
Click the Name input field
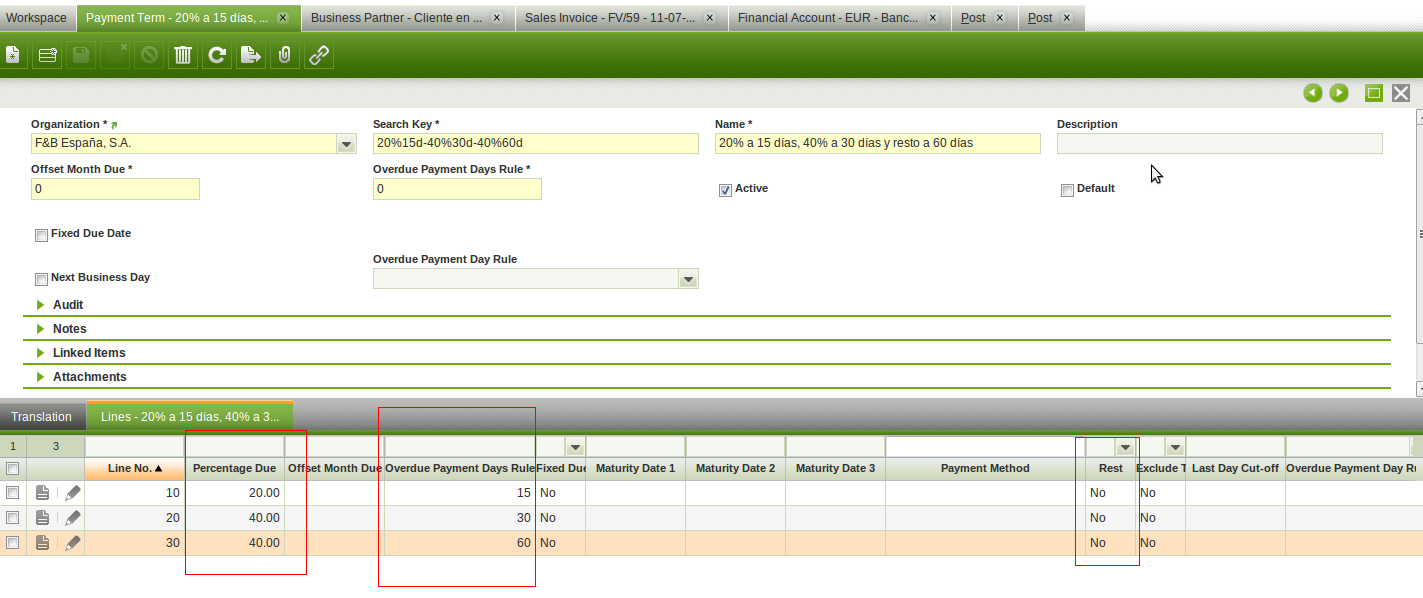click(878, 143)
